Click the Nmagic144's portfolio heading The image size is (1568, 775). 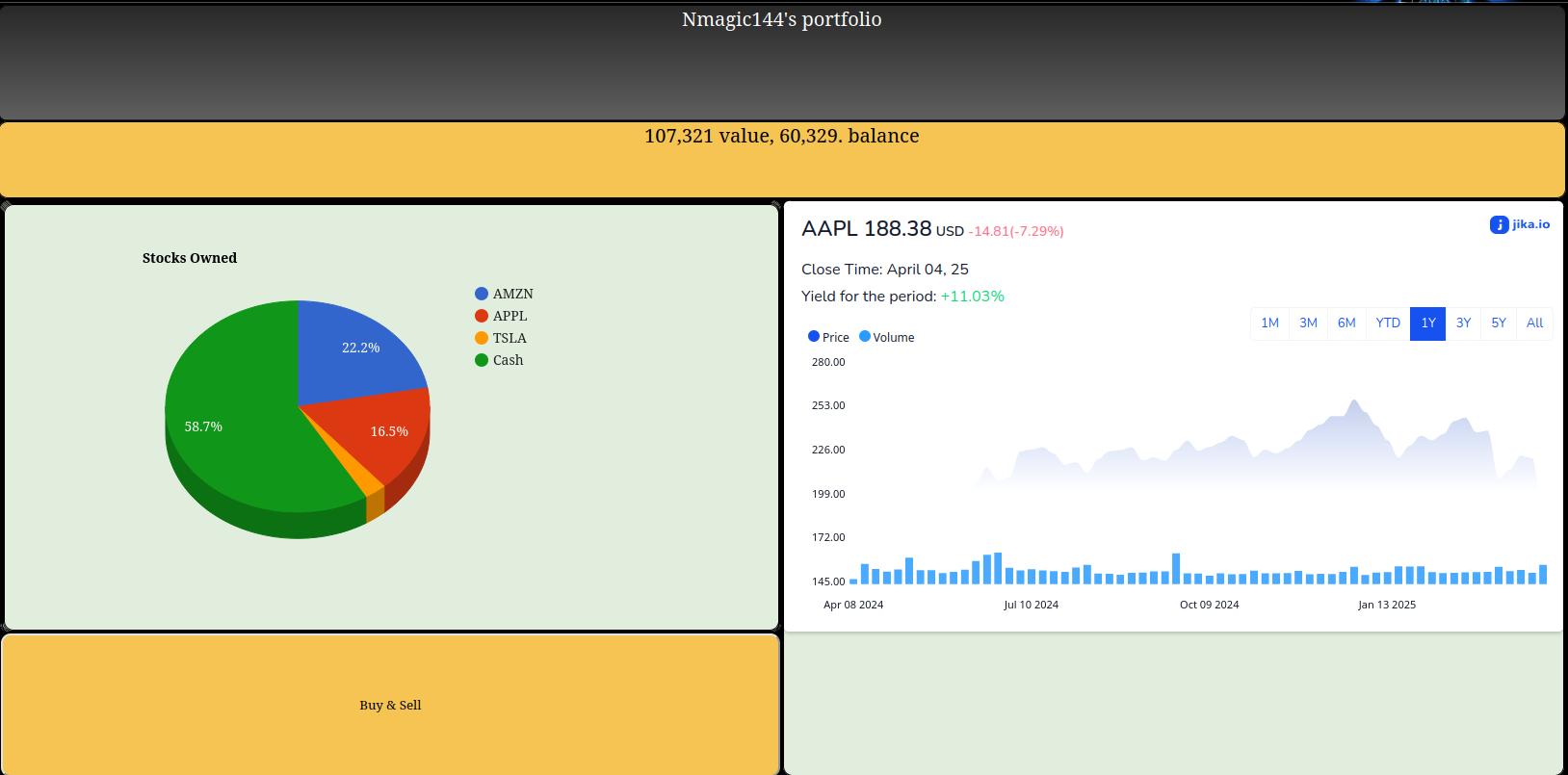pyautogui.click(x=782, y=19)
